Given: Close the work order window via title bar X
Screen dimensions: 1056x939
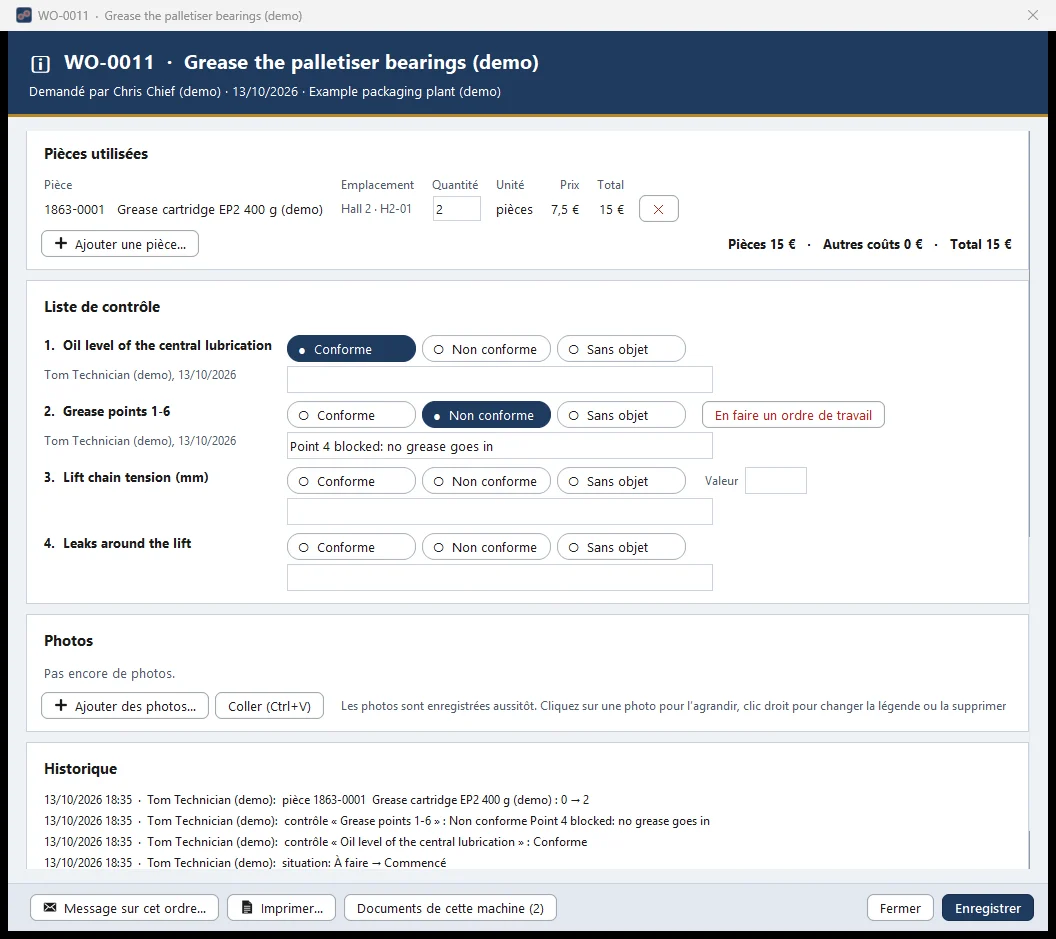Looking at the screenshot, I should (1033, 15).
